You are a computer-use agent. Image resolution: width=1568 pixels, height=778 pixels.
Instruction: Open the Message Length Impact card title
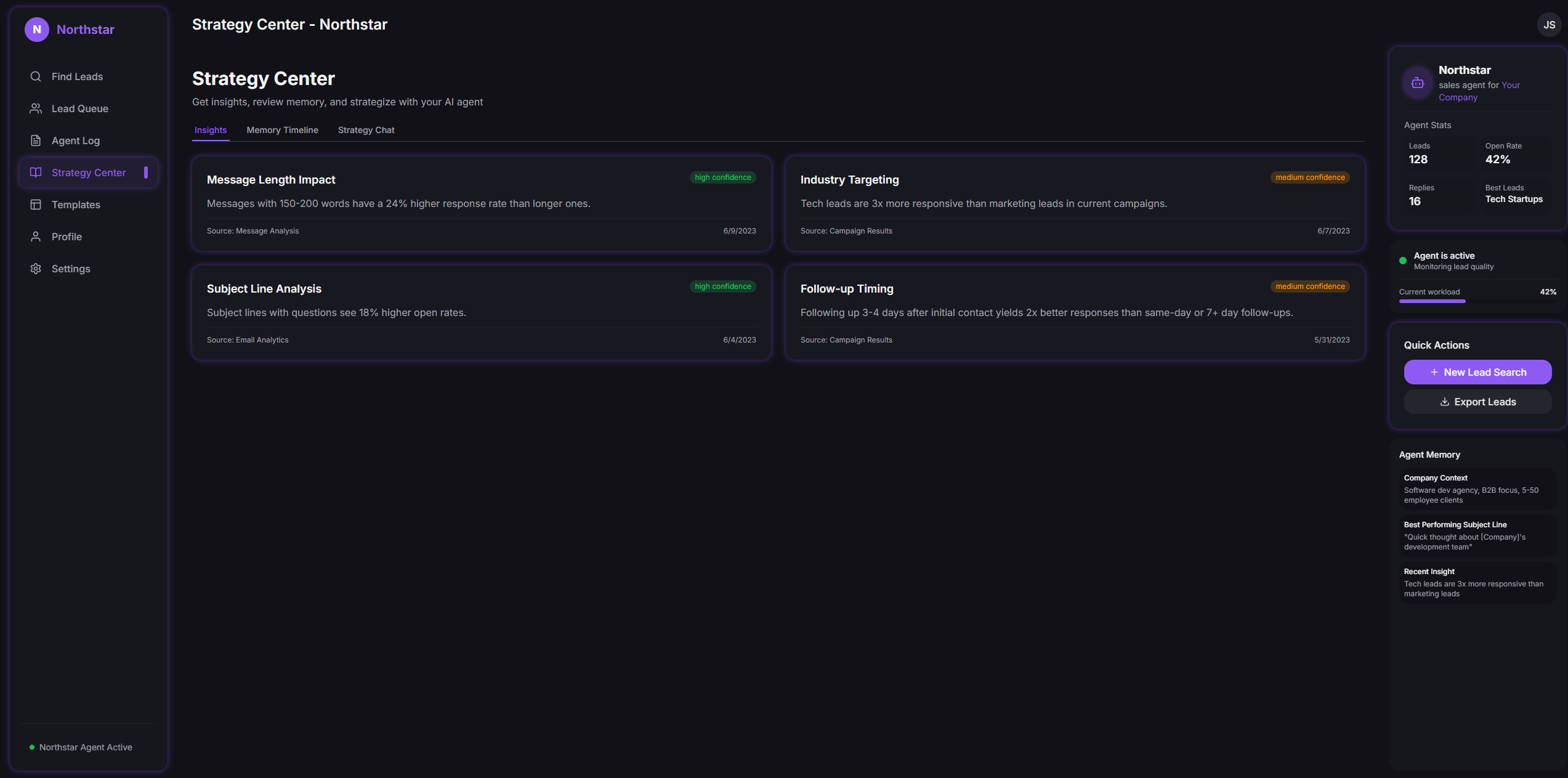pyautogui.click(x=271, y=180)
